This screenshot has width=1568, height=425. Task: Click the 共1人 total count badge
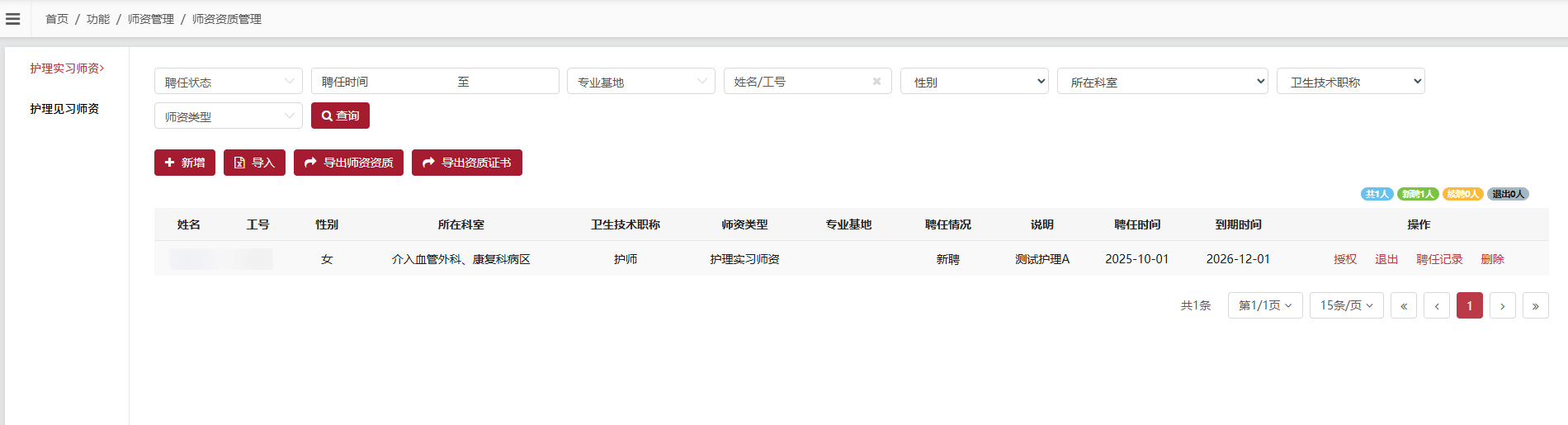pos(1377,194)
